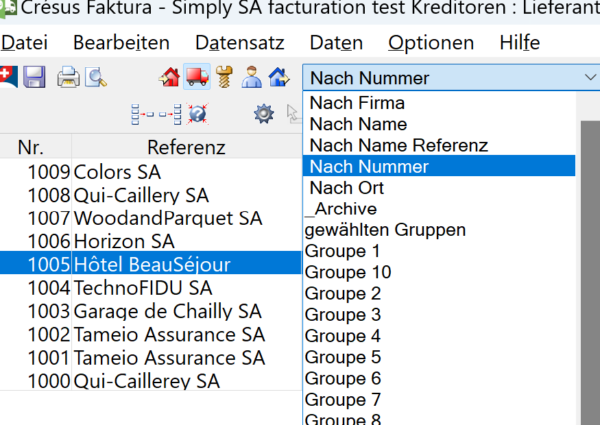Select row 1002 Tameio Assurance SA

[151, 335]
